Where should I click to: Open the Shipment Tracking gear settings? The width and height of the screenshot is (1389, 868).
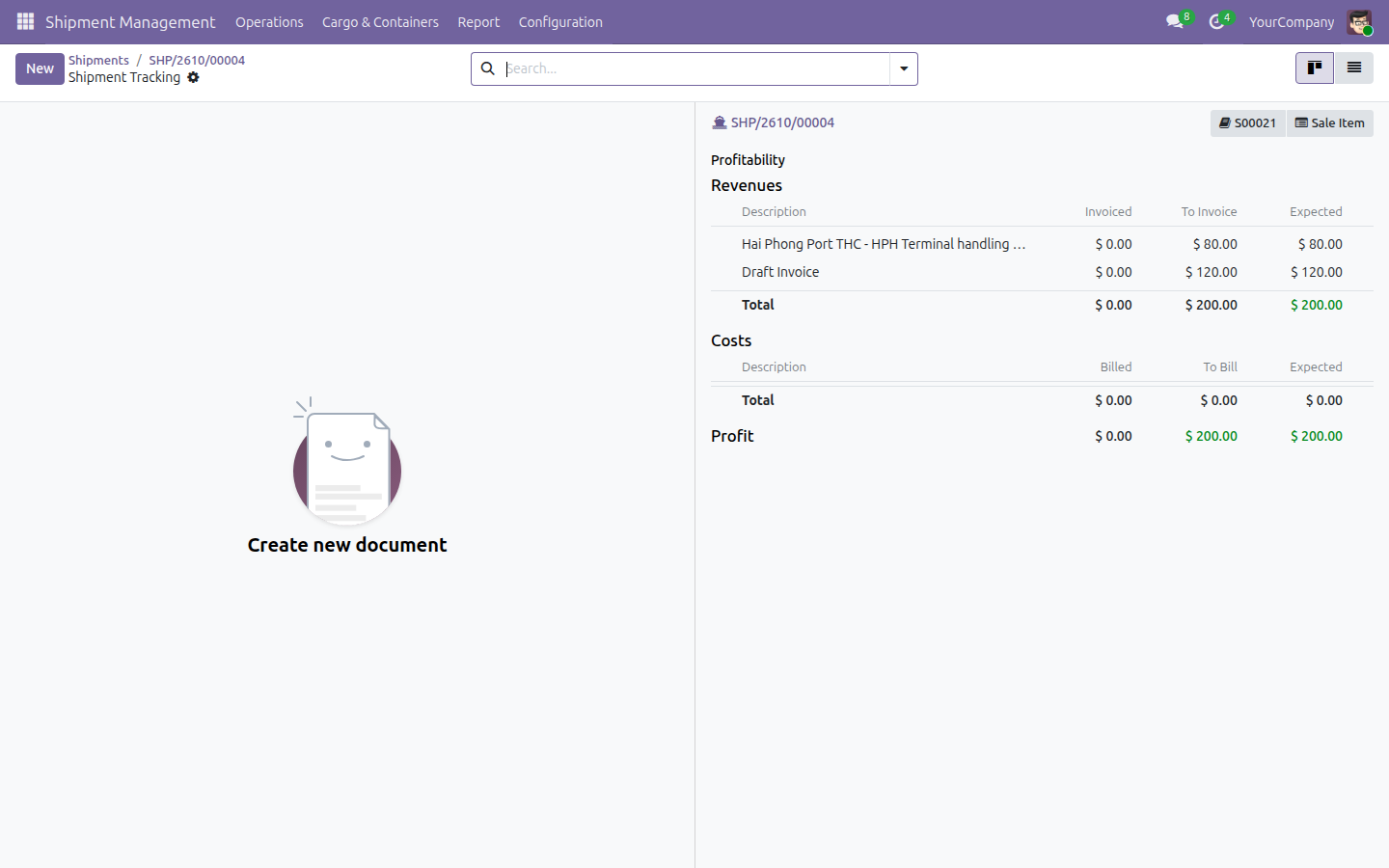193,77
